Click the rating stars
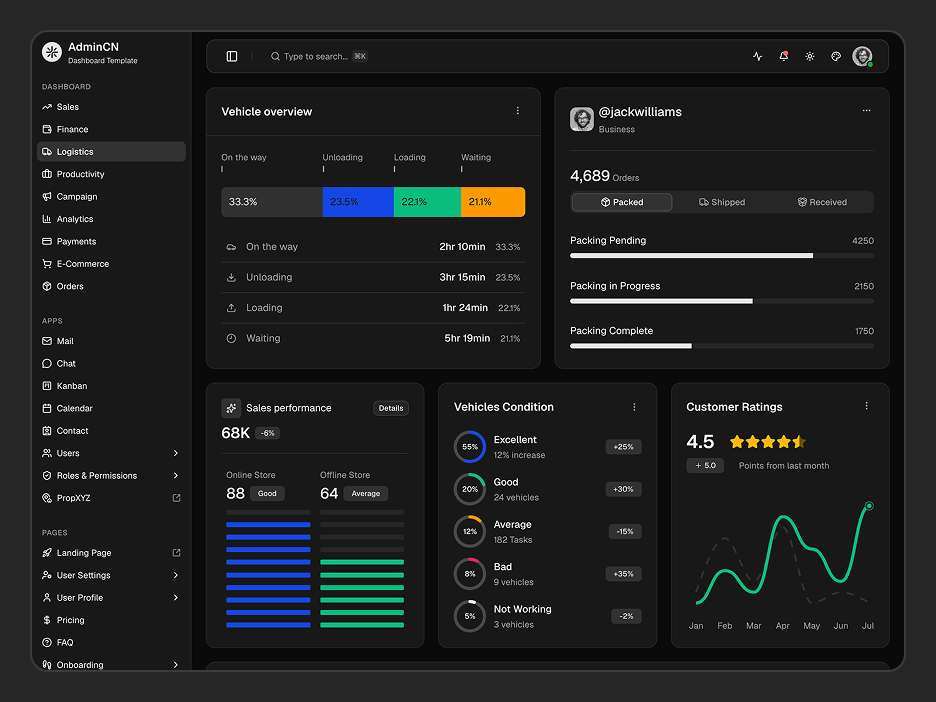 point(768,442)
